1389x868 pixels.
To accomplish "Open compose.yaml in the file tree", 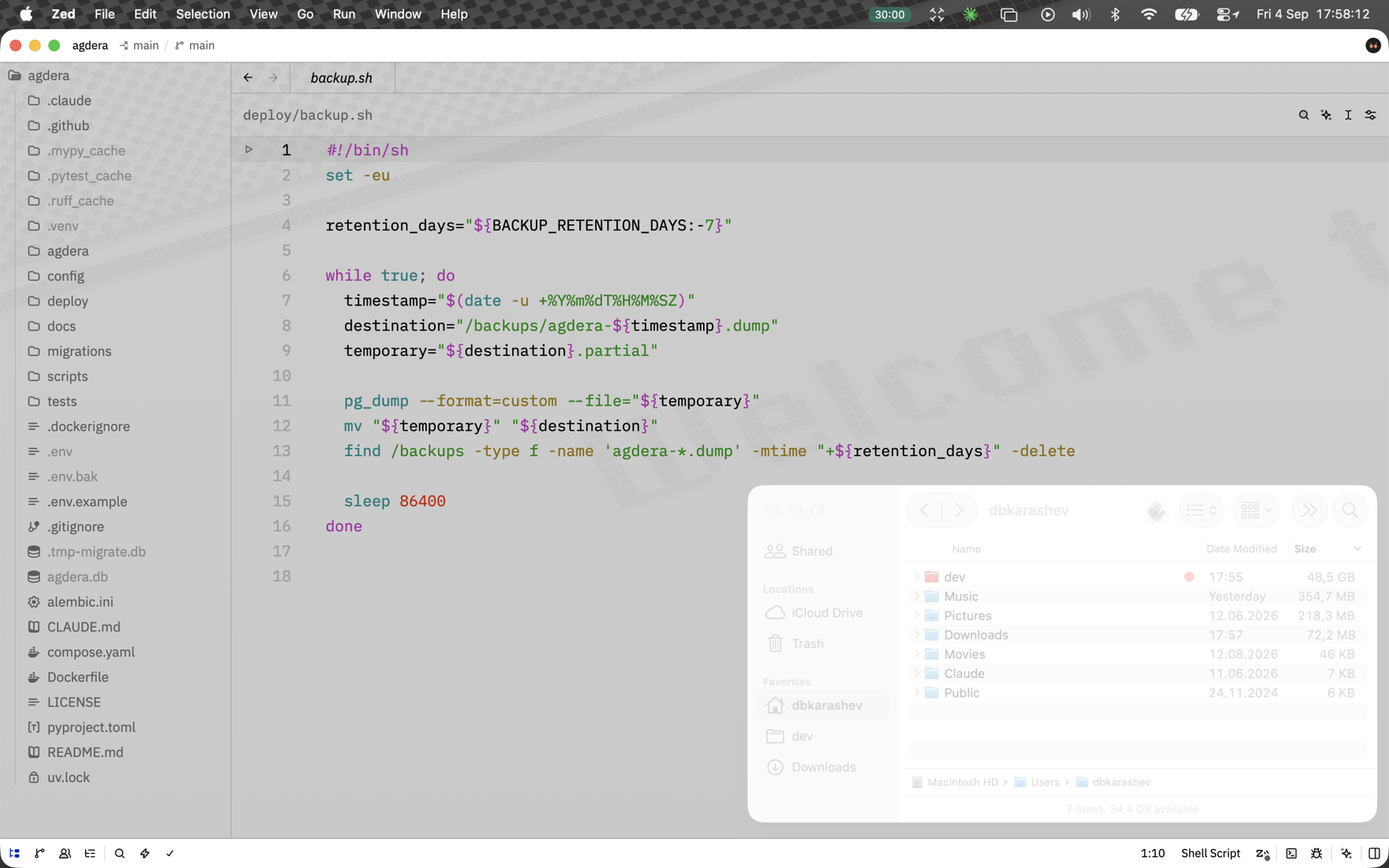I will coord(91,652).
